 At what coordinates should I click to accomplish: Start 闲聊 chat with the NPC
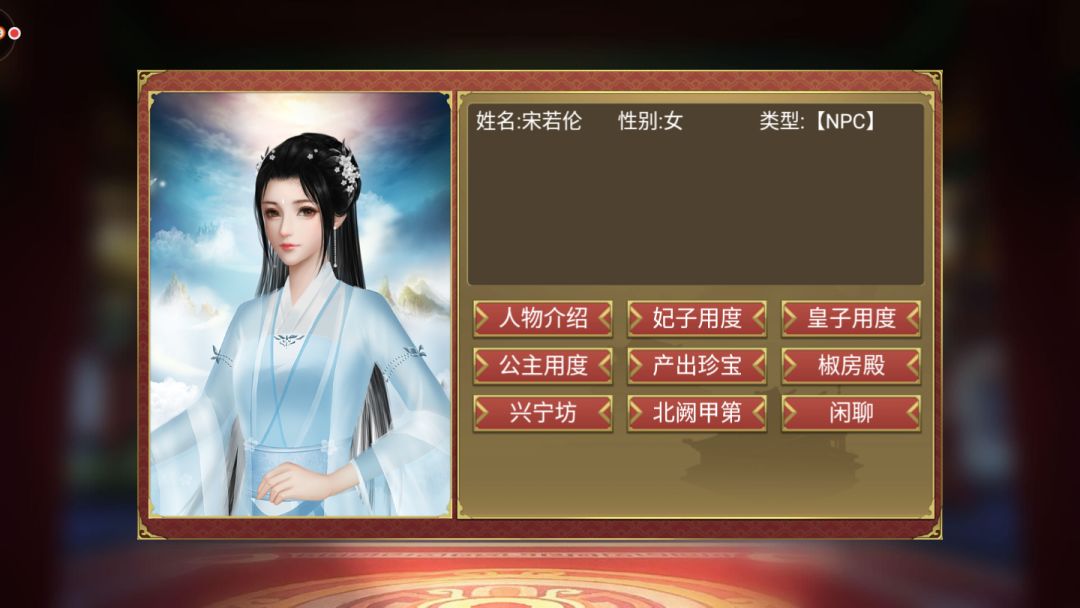point(851,413)
